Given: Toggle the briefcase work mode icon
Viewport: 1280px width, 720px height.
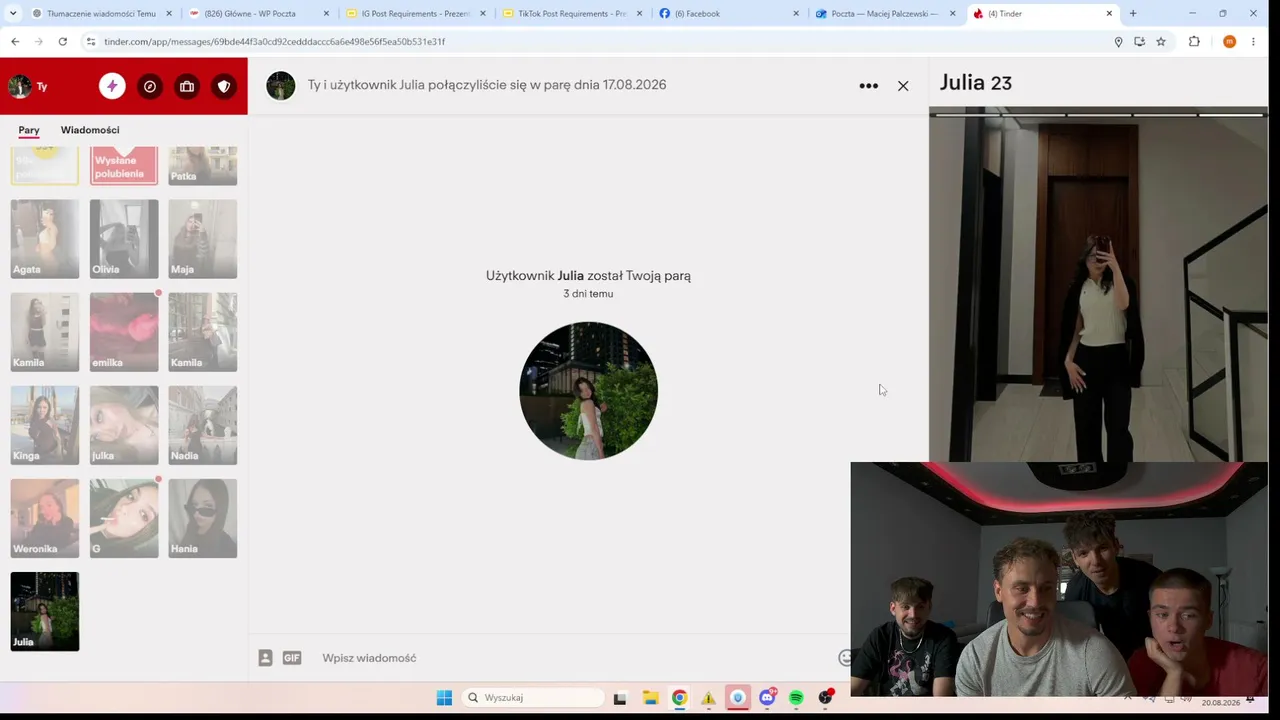Looking at the screenshot, I should (x=187, y=86).
